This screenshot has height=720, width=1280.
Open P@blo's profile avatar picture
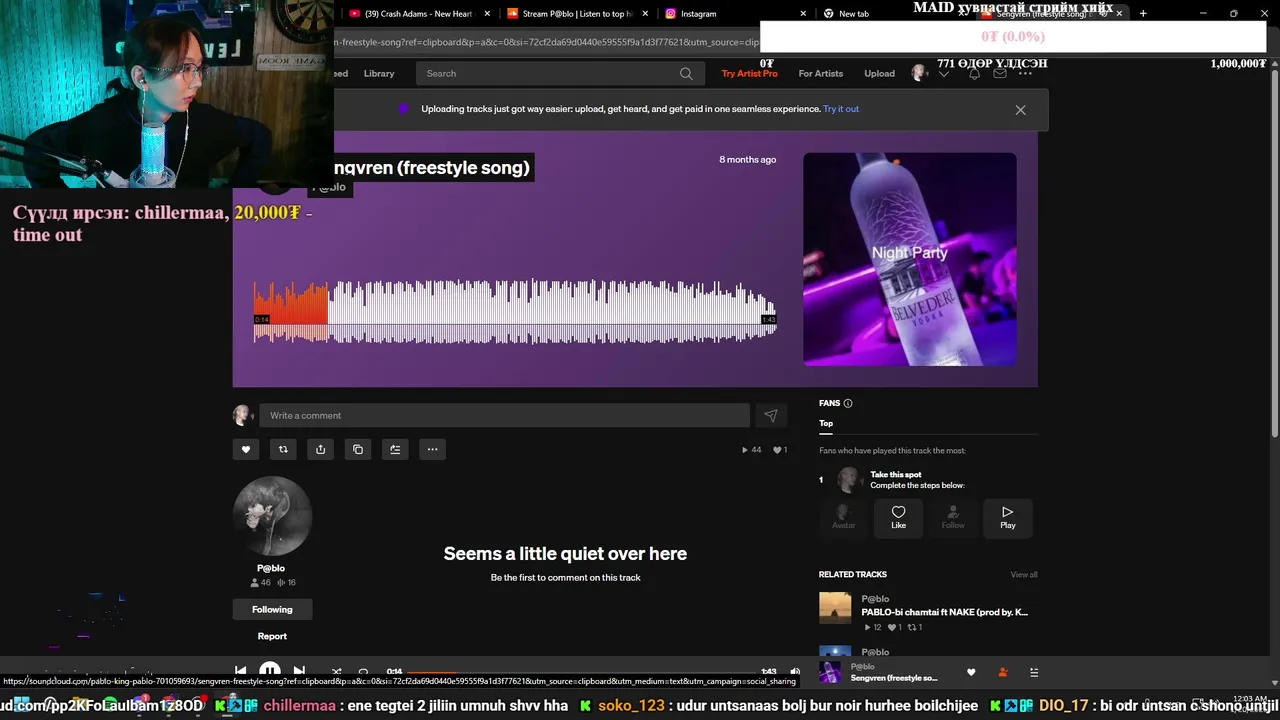(272, 516)
